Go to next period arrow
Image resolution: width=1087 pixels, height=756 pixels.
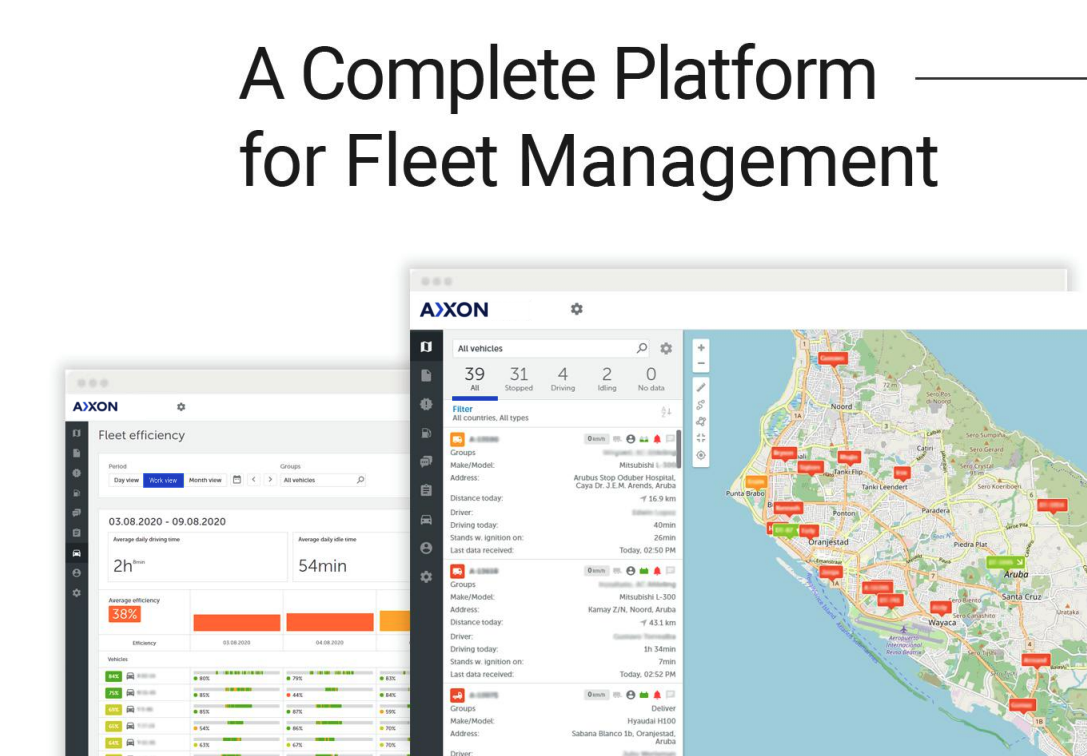pyautogui.click(x=270, y=480)
